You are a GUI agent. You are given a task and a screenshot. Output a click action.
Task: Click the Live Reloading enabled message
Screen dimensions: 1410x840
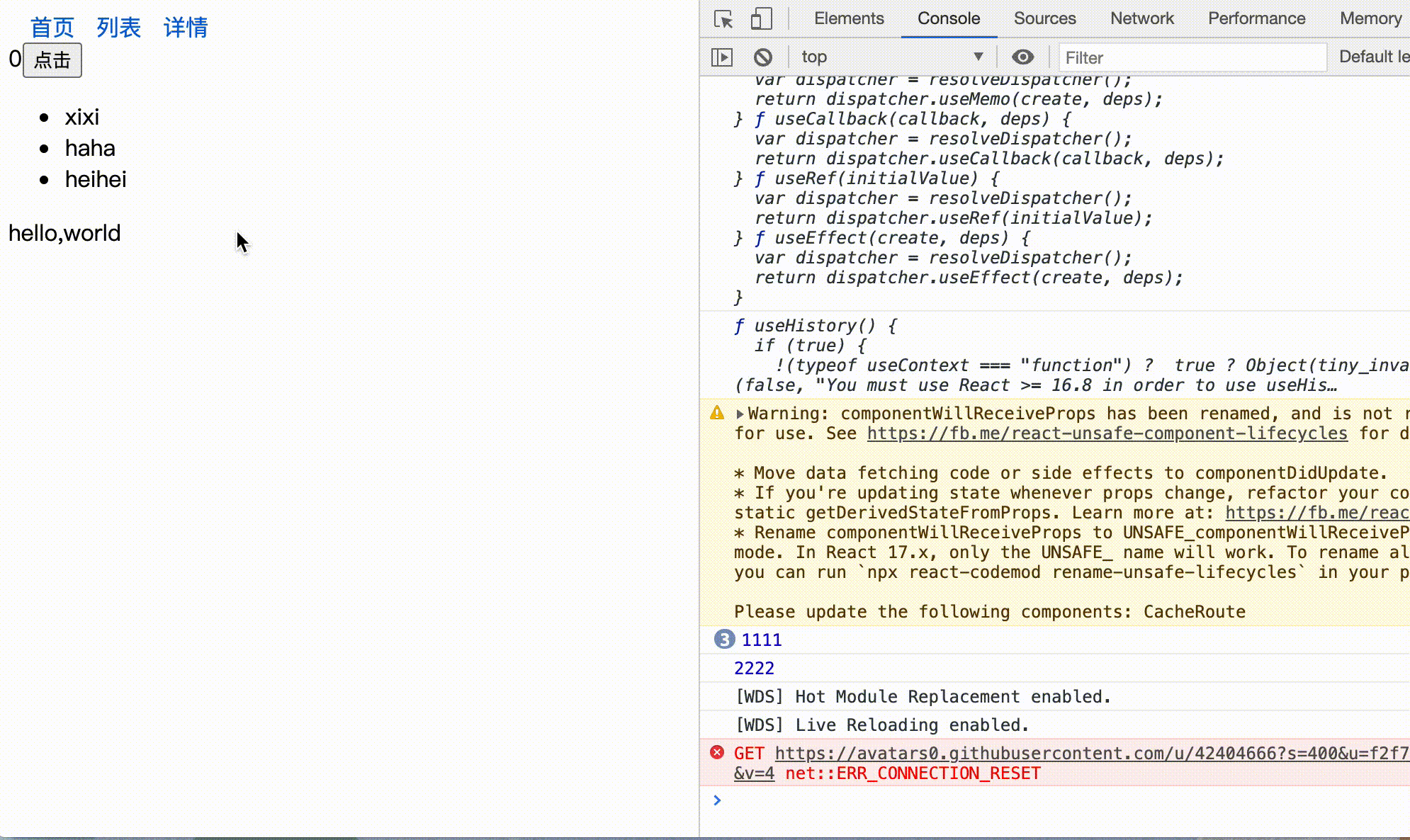pos(881,725)
